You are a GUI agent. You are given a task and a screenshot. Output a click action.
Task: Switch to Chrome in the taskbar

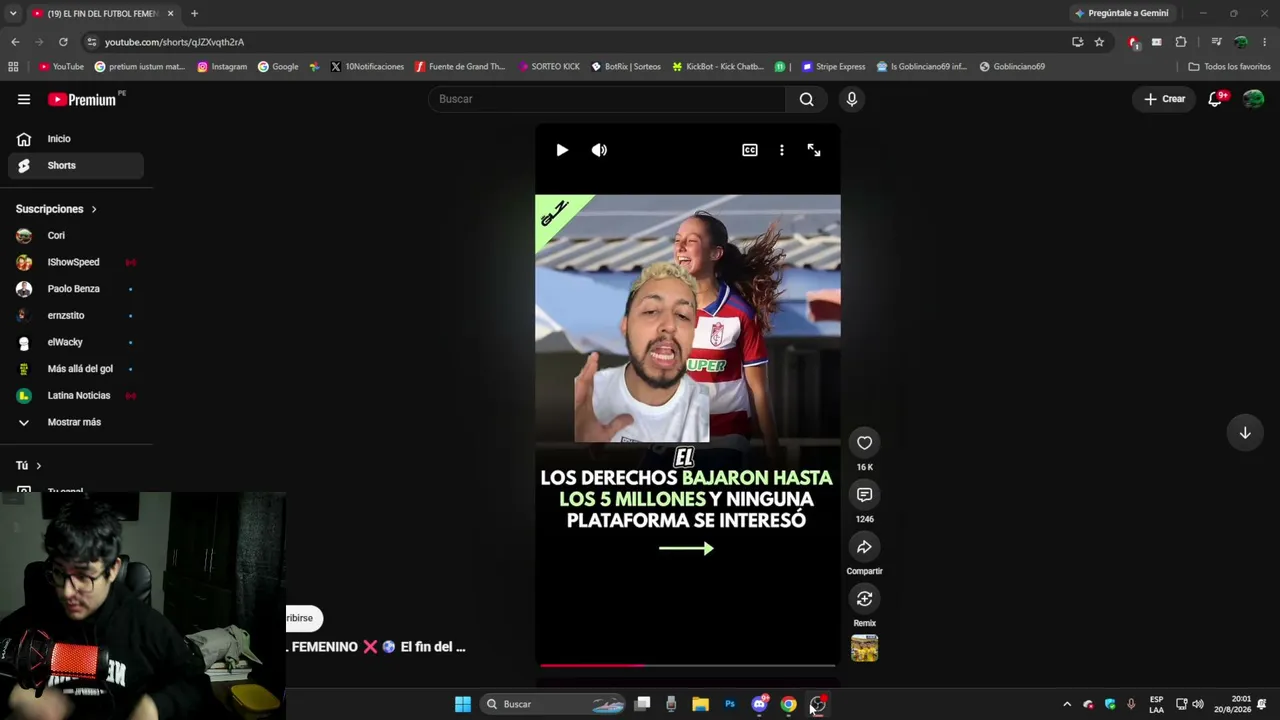click(789, 704)
